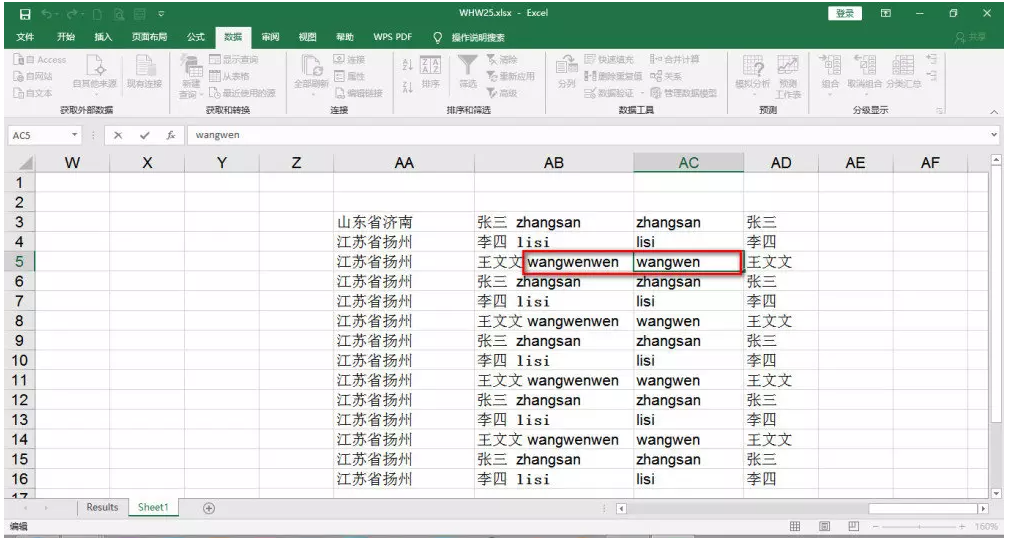Click Text to Columns (分列)
The height and width of the screenshot is (538, 1014).
point(566,72)
